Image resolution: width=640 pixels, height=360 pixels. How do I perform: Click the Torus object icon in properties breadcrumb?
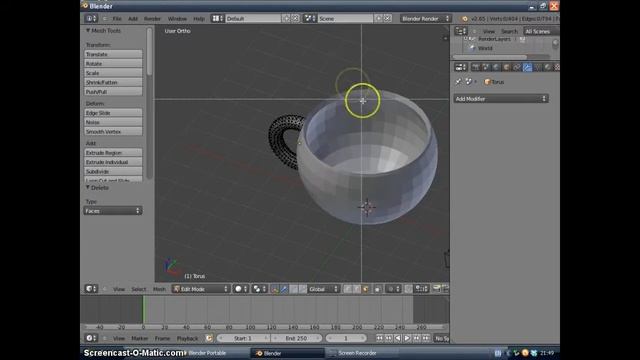point(487,82)
